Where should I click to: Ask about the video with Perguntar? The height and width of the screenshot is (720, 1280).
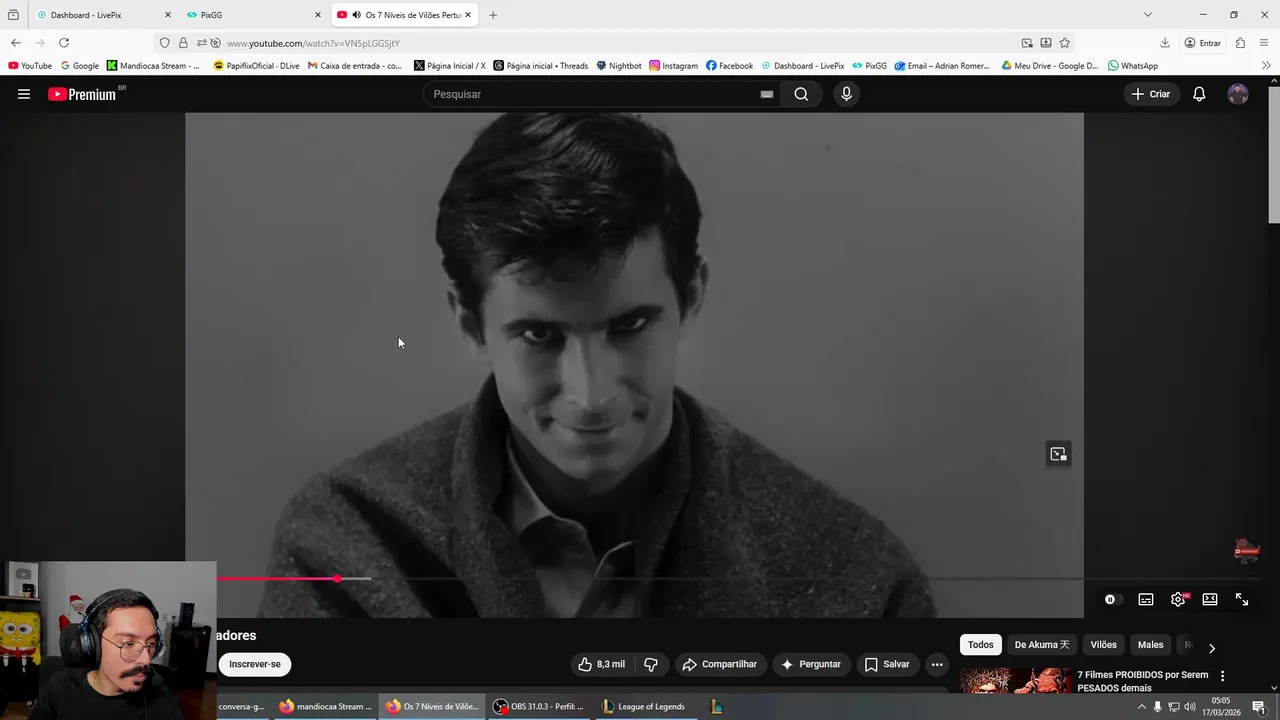point(811,664)
